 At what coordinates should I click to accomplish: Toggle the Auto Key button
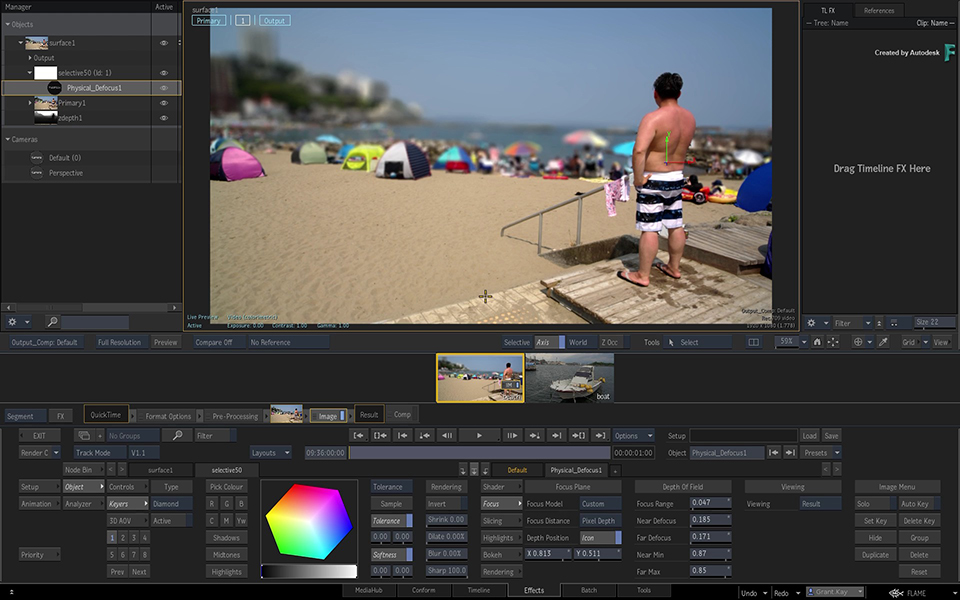[916, 504]
